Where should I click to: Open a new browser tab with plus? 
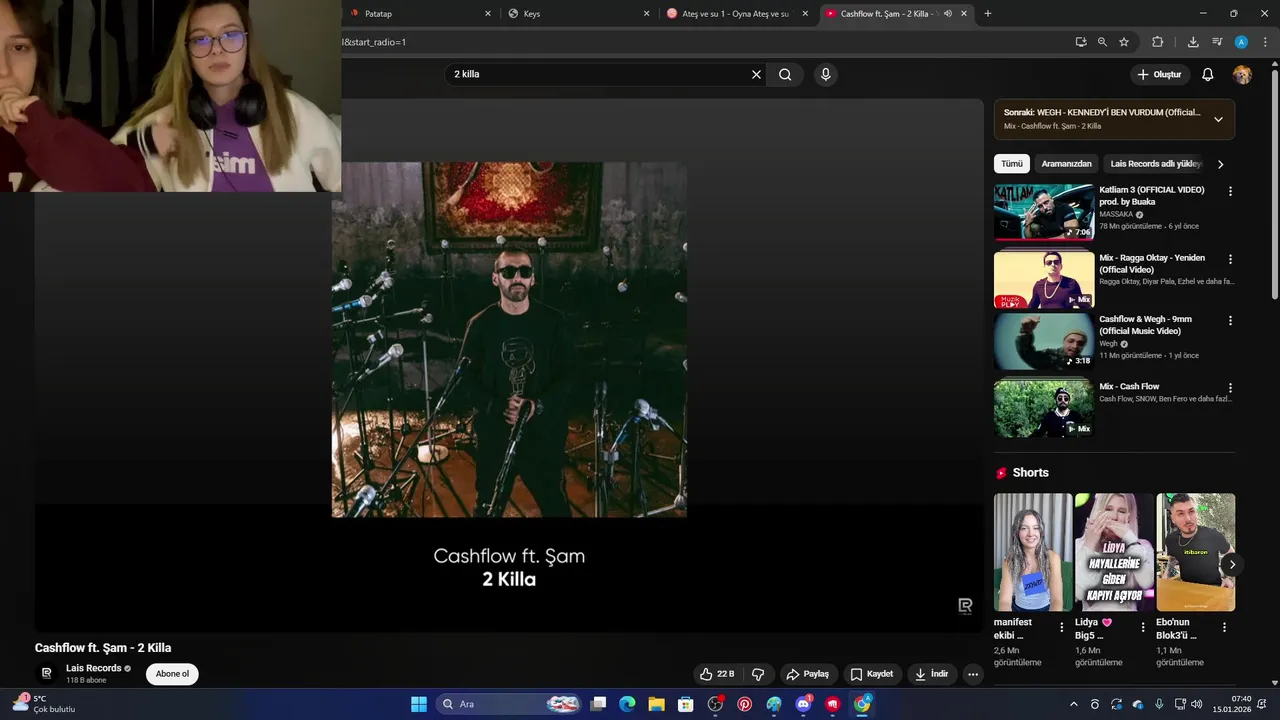988,14
